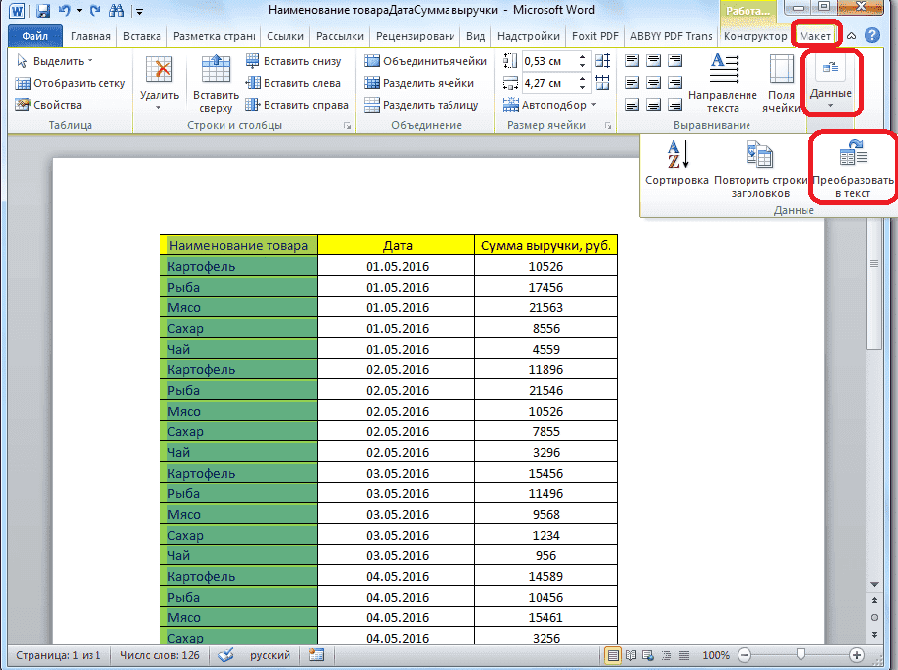
Task: Click Insert Right (Вставить справа) button
Action: [x=297, y=105]
